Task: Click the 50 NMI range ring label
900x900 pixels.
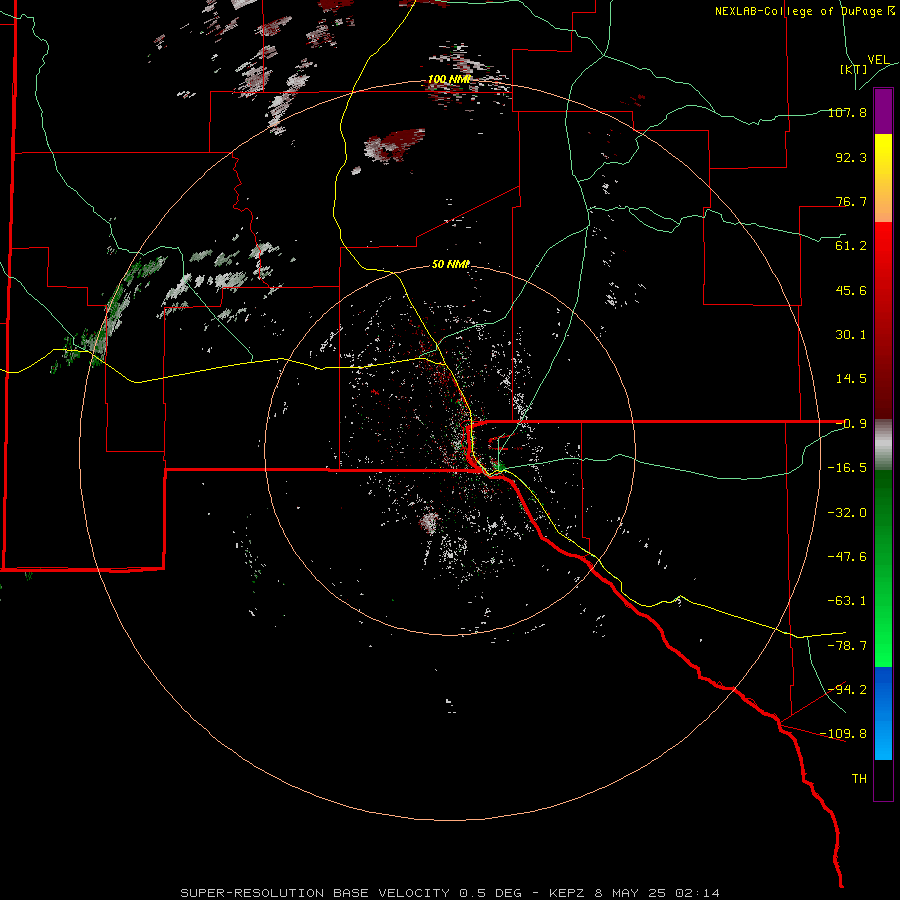Action: (x=451, y=264)
